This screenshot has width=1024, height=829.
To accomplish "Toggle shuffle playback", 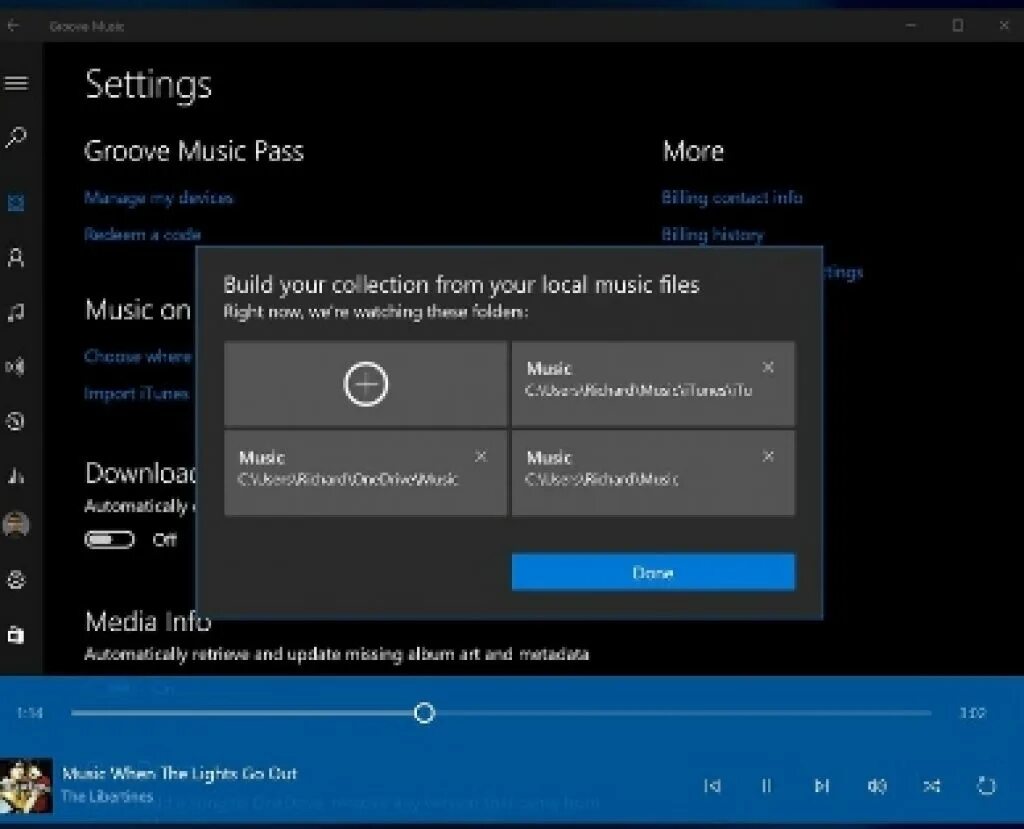I will (931, 785).
